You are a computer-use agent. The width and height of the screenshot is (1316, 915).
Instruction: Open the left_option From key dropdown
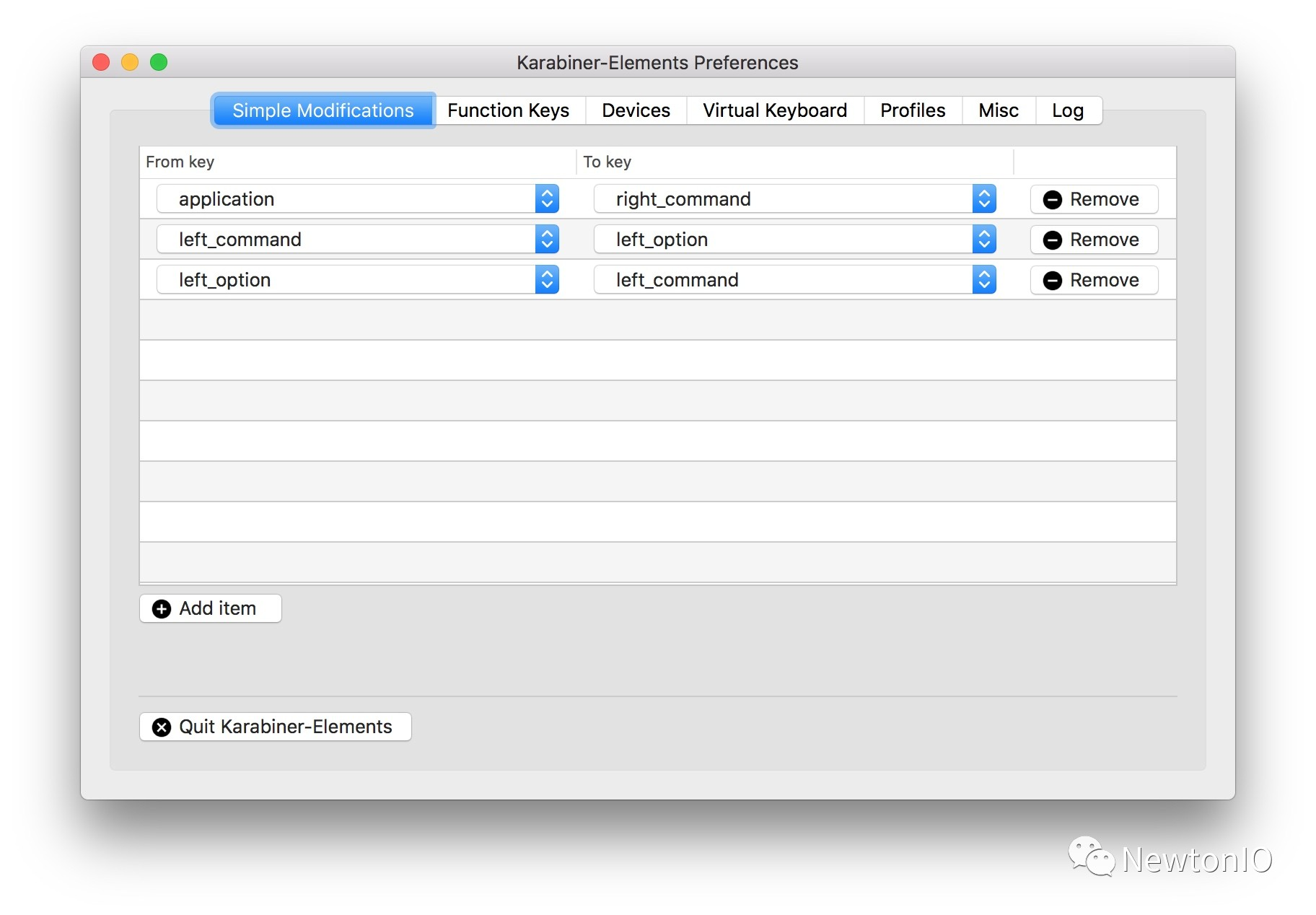click(x=358, y=279)
